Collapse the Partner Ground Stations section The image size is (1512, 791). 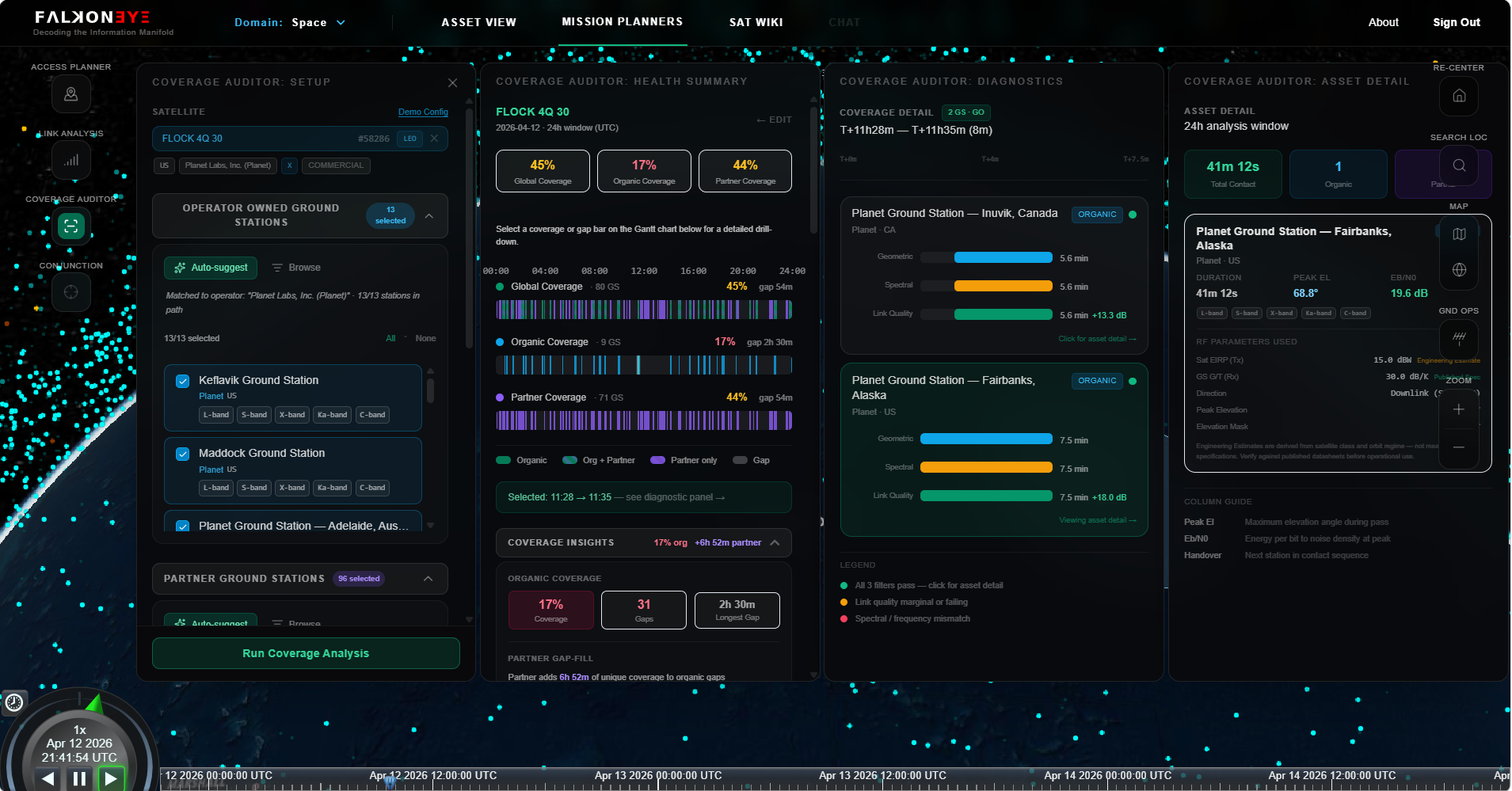tap(428, 579)
